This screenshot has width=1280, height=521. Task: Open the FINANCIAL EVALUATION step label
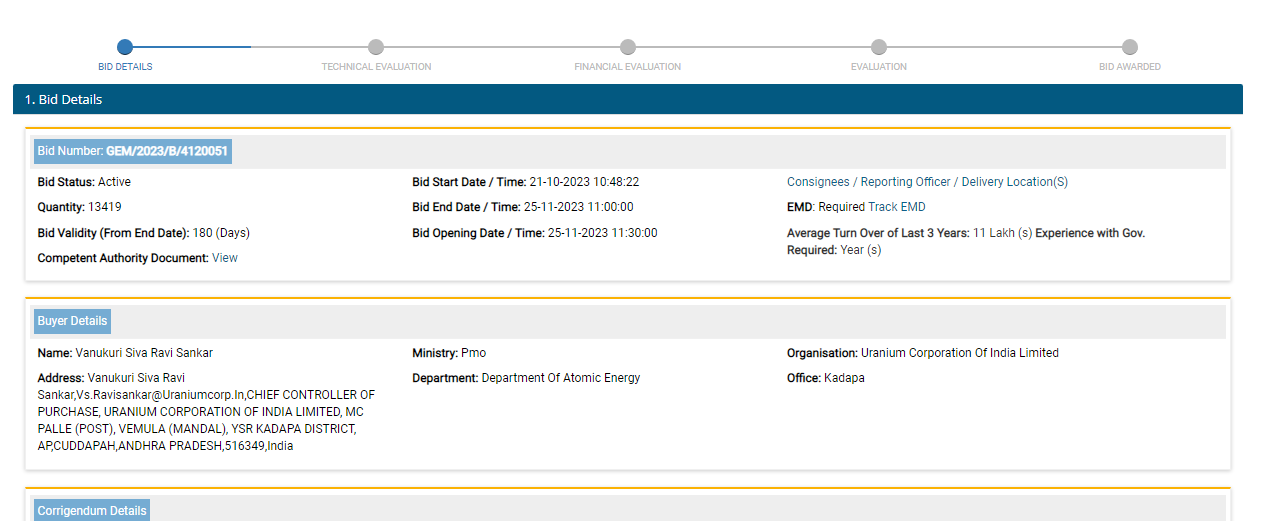coord(628,67)
